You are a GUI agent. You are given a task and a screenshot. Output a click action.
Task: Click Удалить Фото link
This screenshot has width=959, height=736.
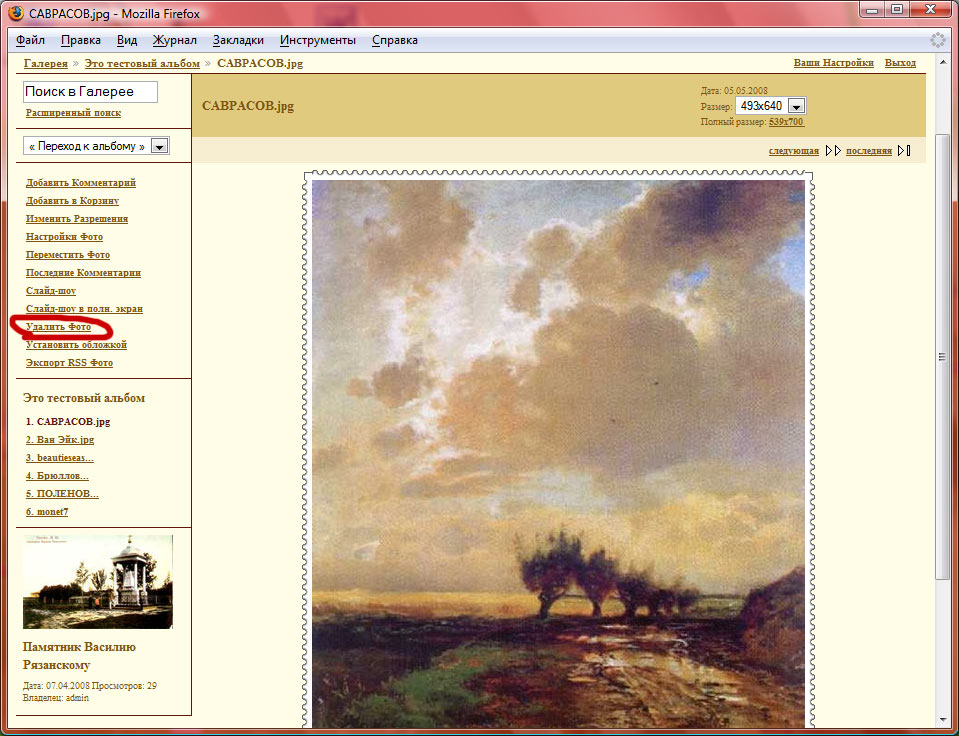coord(58,327)
